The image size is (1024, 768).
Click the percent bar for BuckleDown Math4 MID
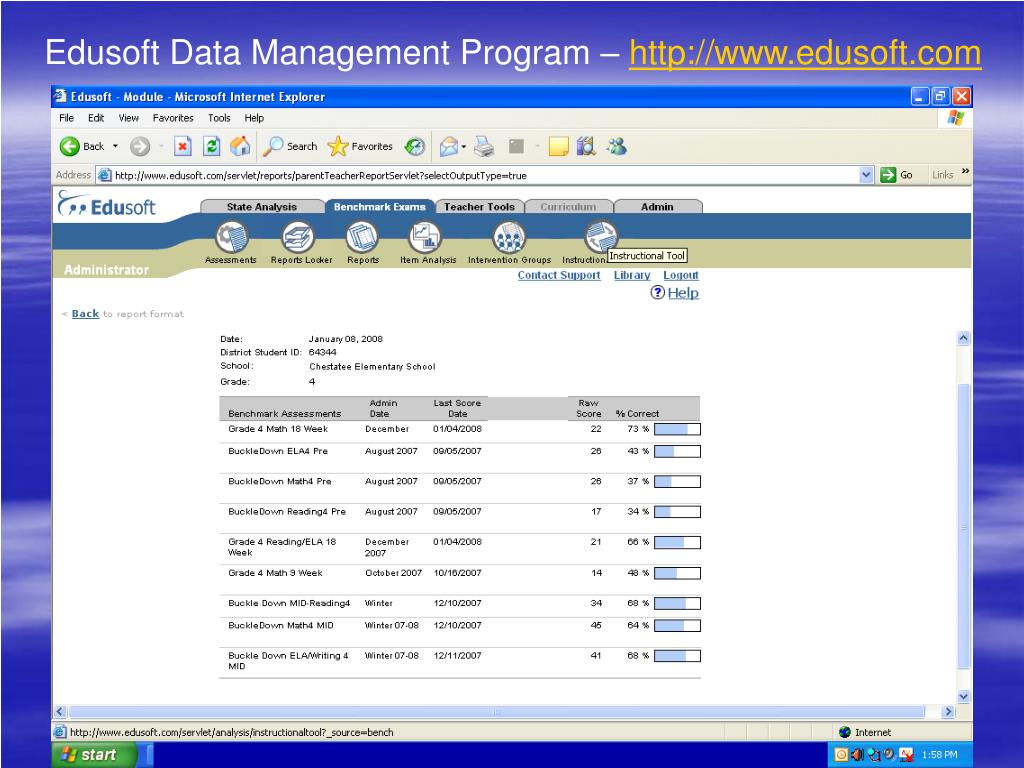(677, 626)
